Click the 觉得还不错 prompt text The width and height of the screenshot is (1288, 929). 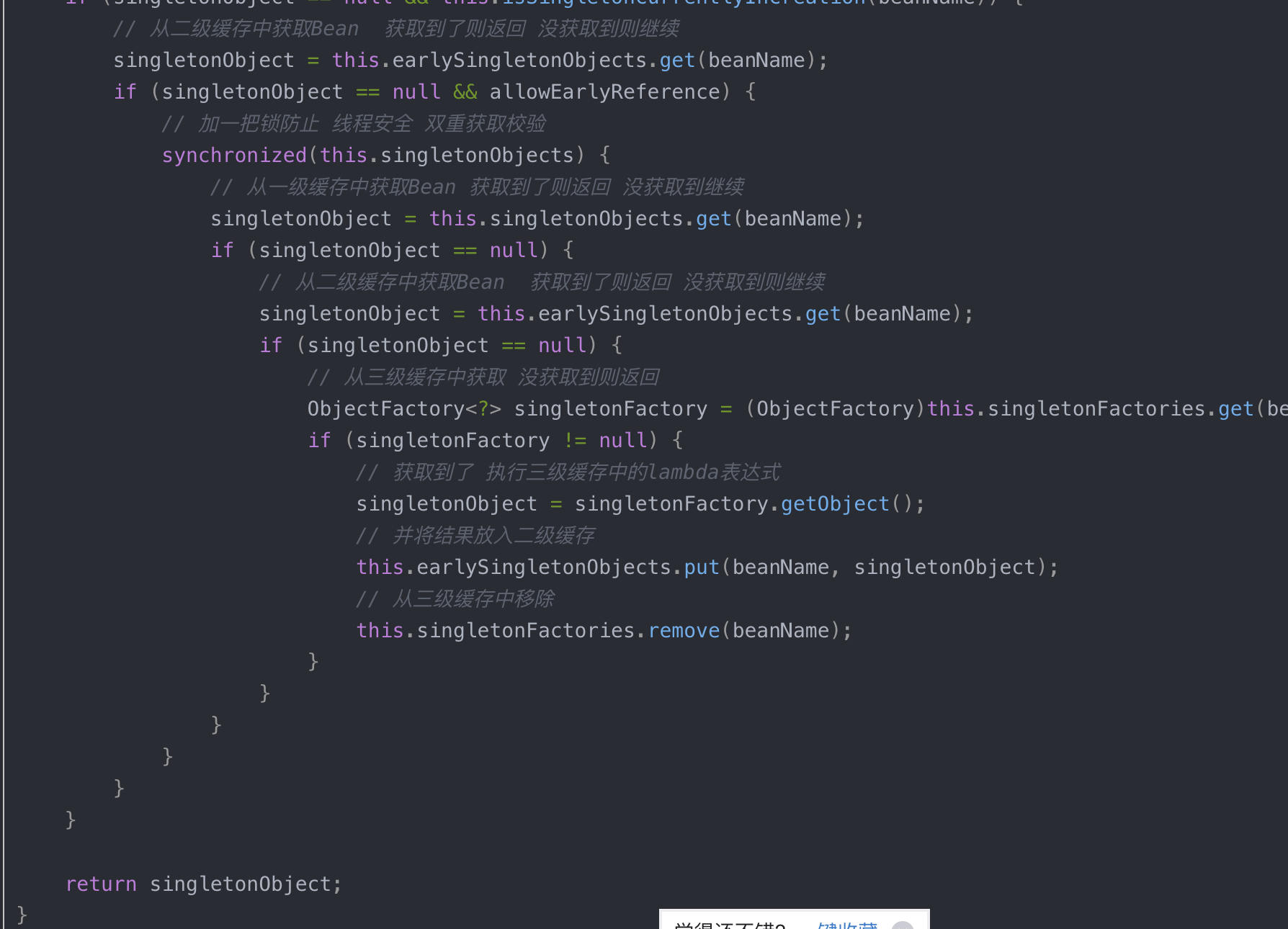click(x=729, y=925)
